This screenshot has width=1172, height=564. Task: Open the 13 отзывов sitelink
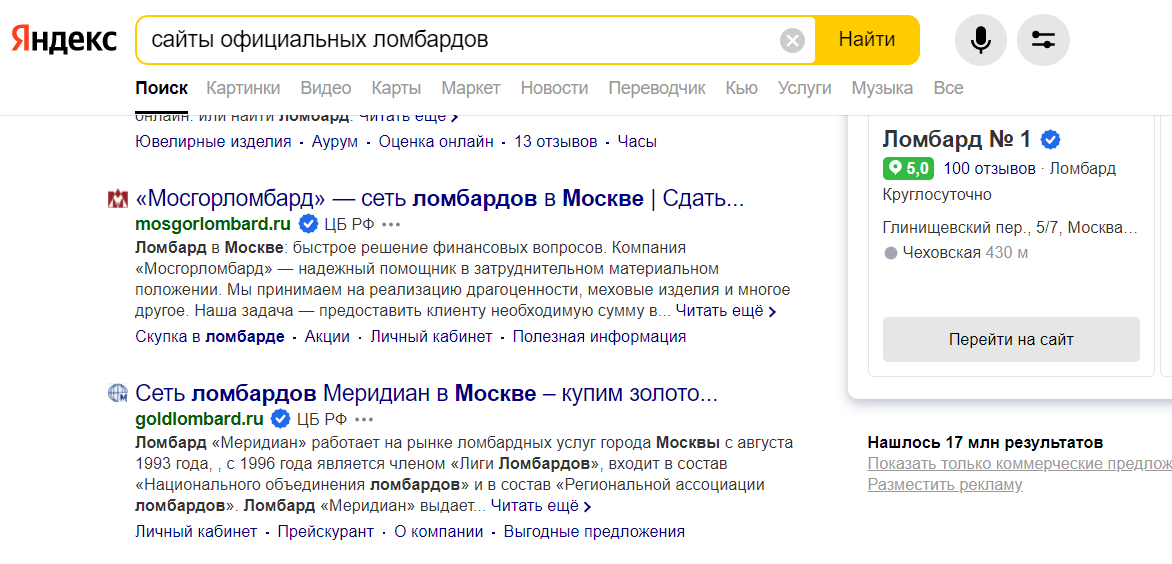(556, 142)
